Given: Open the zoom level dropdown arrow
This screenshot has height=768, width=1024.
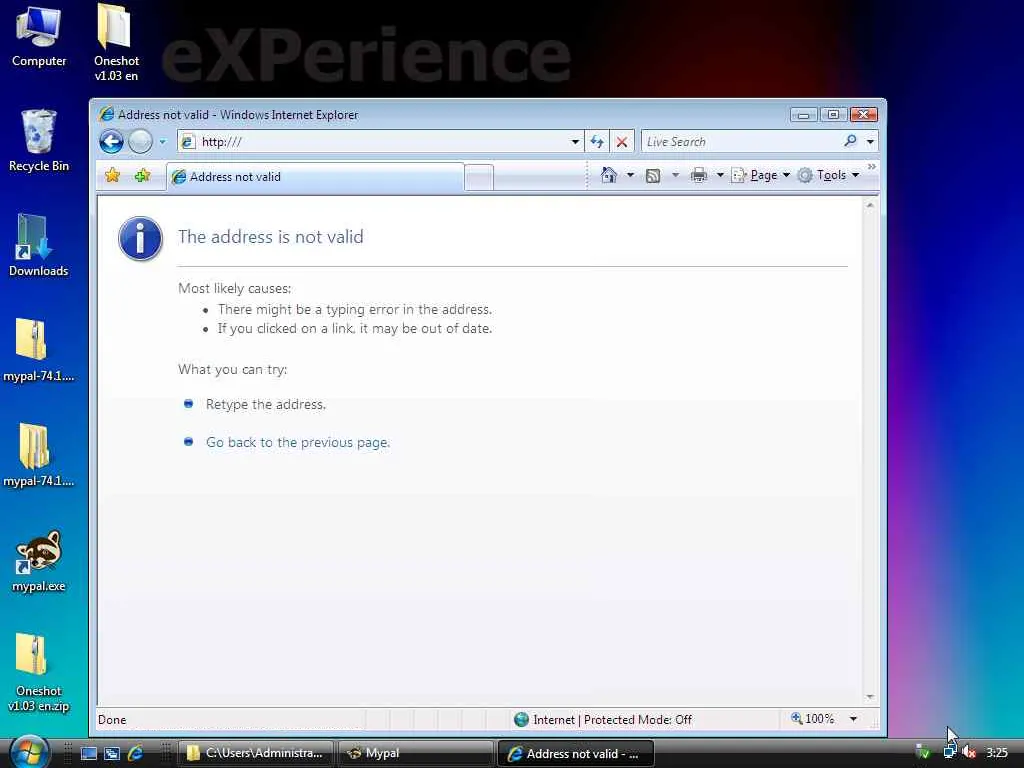Looking at the screenshot, I should 853,719.
